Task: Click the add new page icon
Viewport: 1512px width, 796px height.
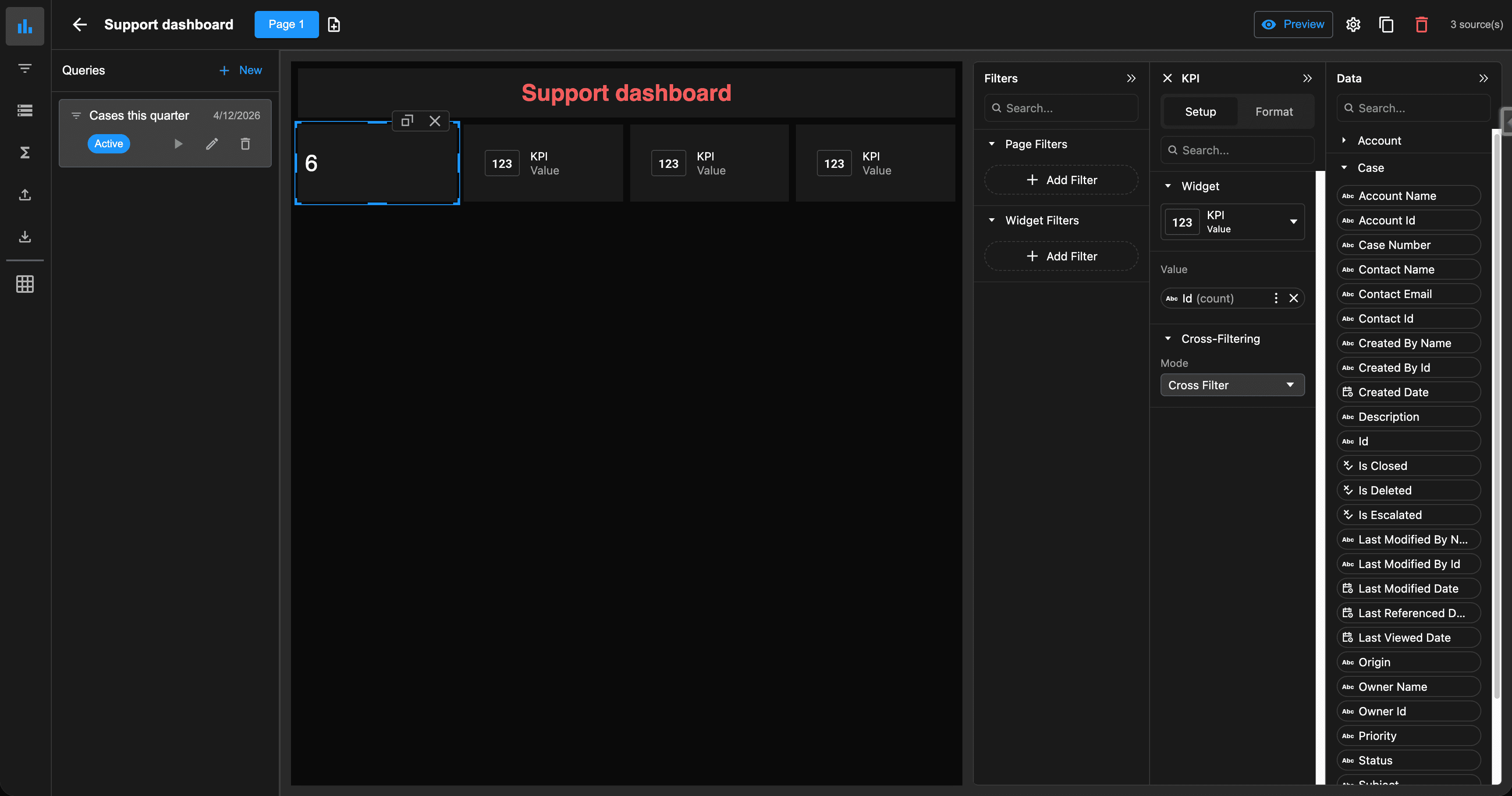Action: click(x=334, y=25)
